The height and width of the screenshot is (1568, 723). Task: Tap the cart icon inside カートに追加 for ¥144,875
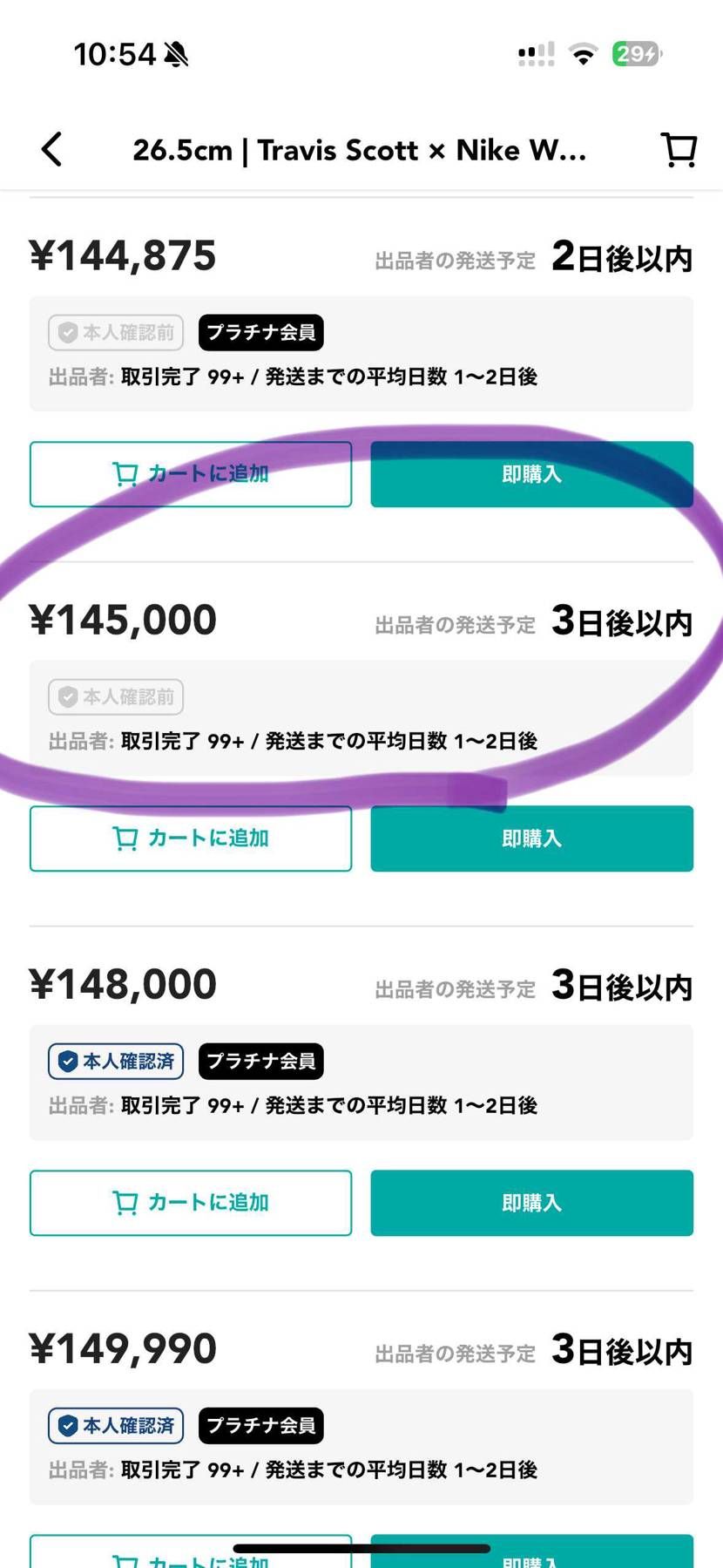tap(126, 472)
